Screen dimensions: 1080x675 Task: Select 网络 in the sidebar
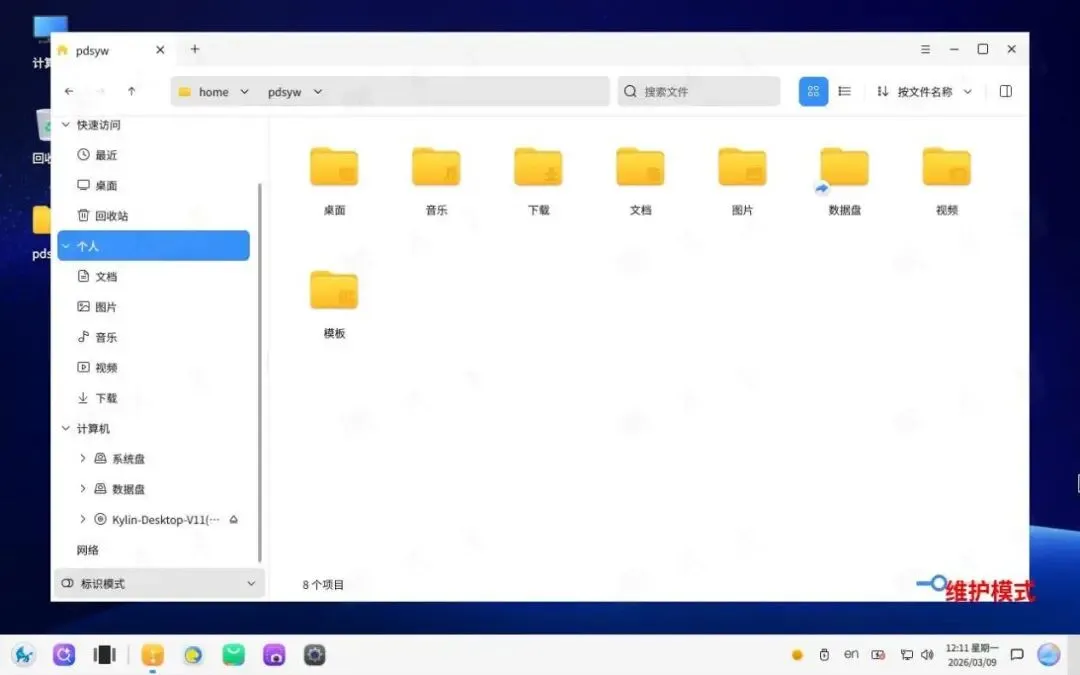tap(87, 550)
